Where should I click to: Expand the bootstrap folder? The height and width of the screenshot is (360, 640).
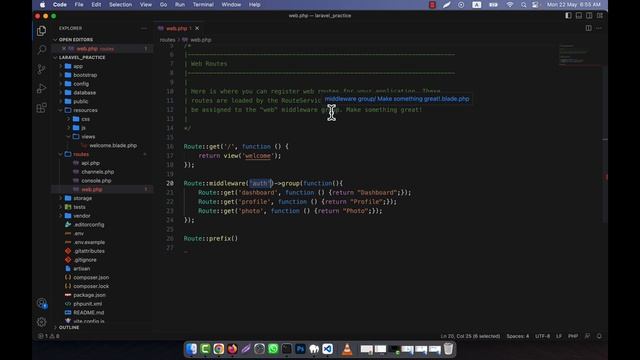tap(85, 75)
